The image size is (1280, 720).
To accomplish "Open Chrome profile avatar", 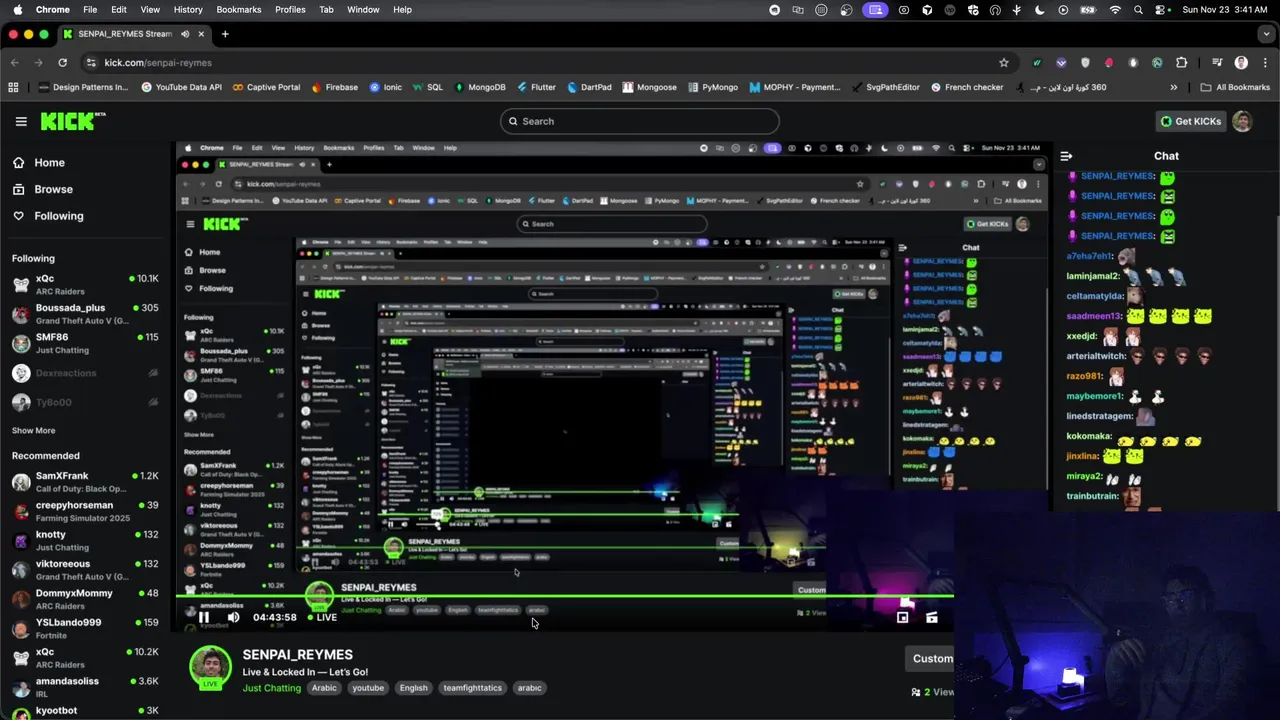I will pyautogui.click(x=1241, y=62).
